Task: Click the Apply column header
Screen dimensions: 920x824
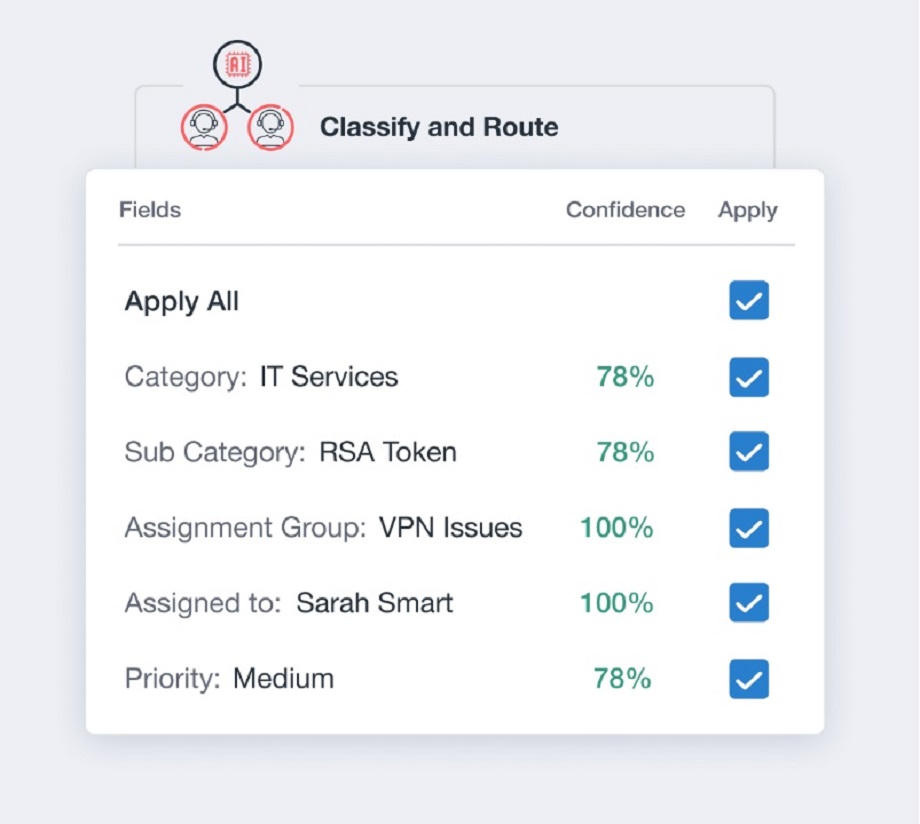Action: (746, 210)
